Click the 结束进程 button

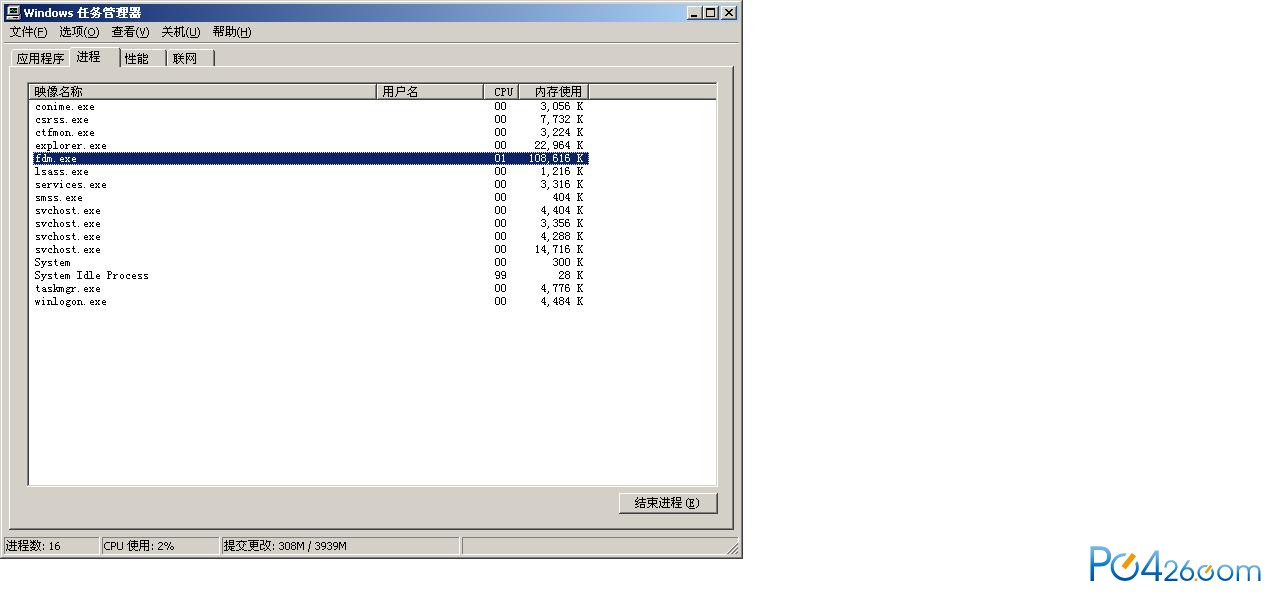tap(668, 503)
